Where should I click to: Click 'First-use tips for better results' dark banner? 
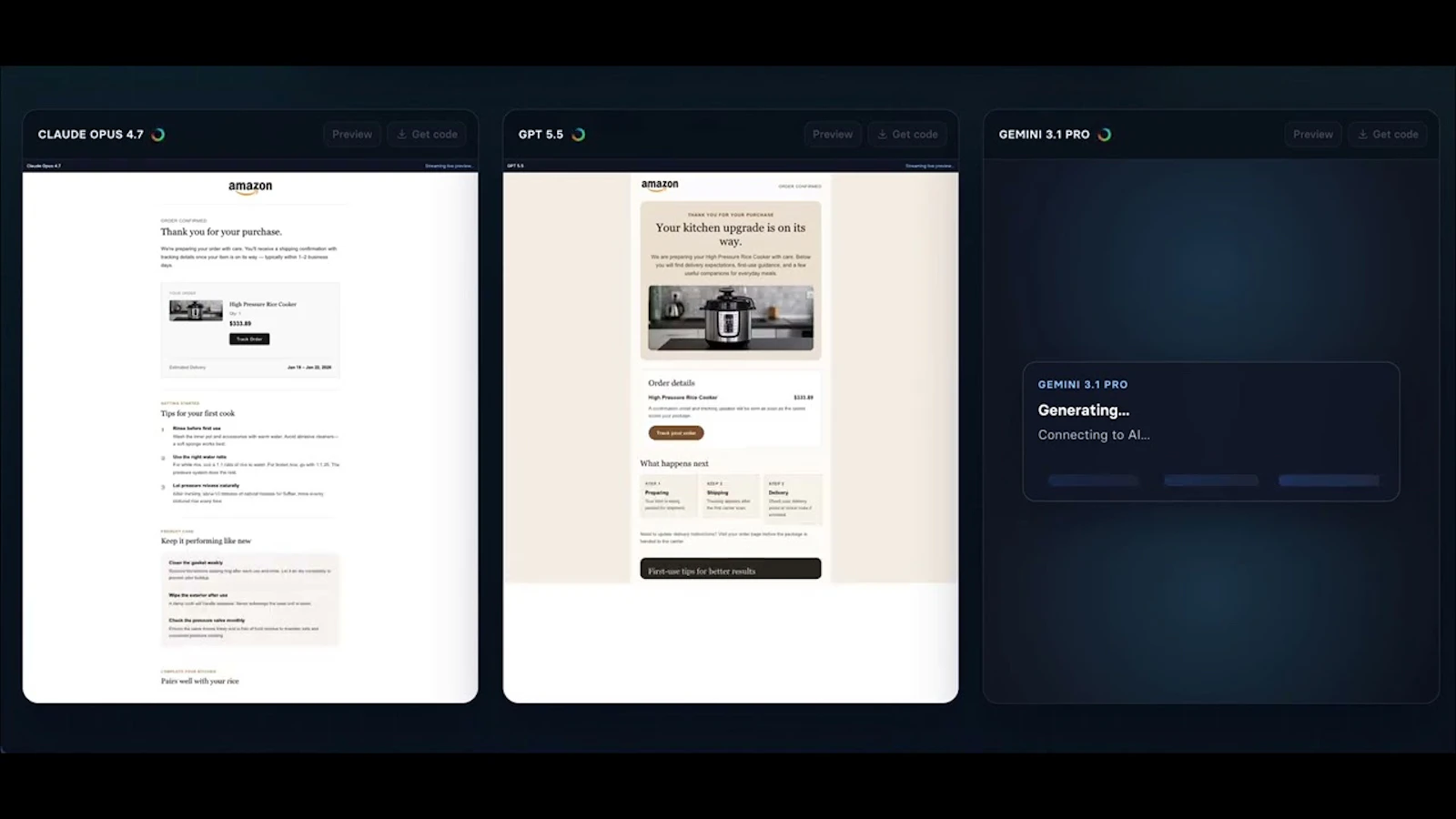coord(731,569)
